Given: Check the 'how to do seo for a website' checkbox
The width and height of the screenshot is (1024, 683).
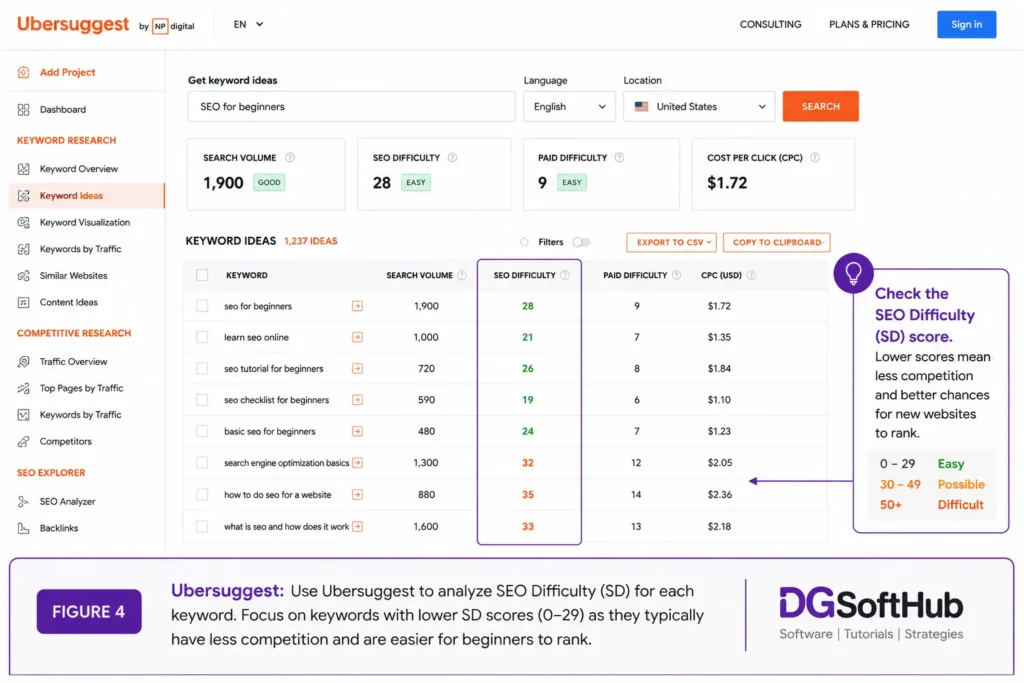Looking at the screenshot, I should click(202, 494).
